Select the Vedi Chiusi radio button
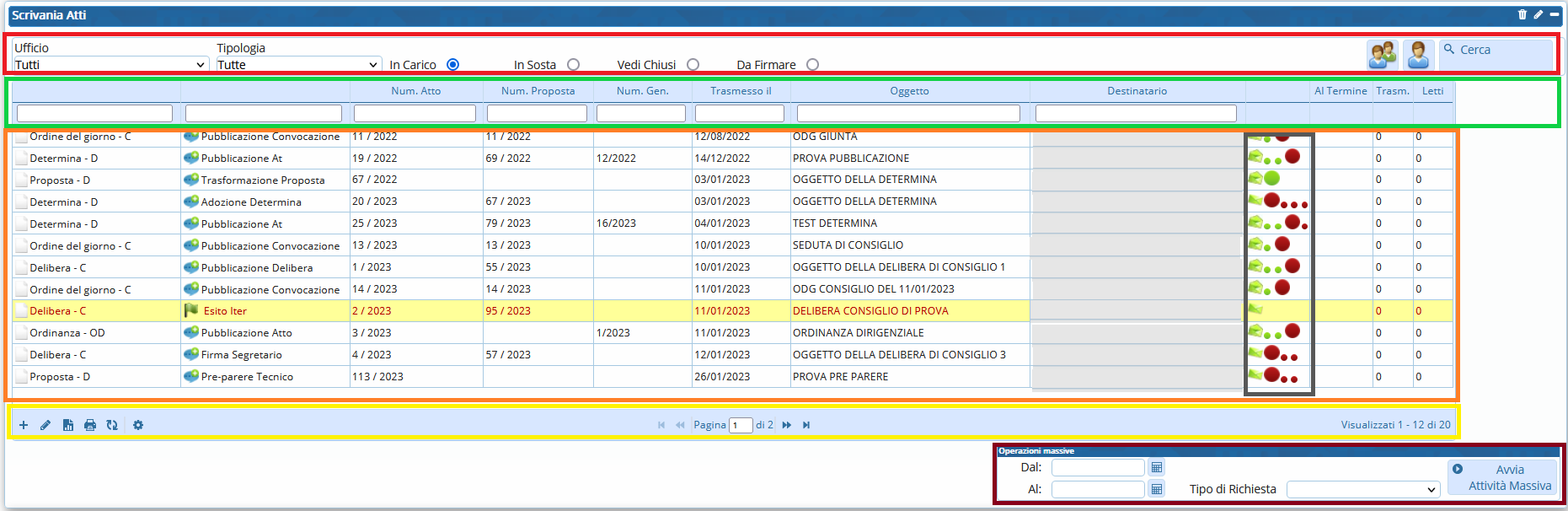Screen dimensions: 1568x511 [x=693, y=65]
